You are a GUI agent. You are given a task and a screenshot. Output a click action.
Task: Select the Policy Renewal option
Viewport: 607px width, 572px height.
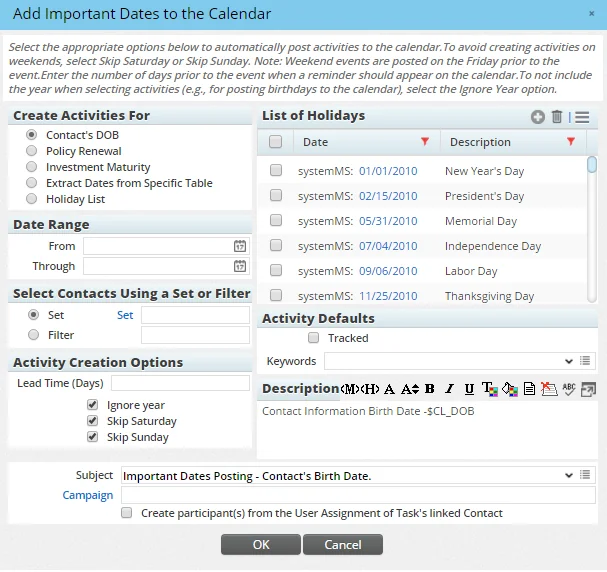(31, 151)
